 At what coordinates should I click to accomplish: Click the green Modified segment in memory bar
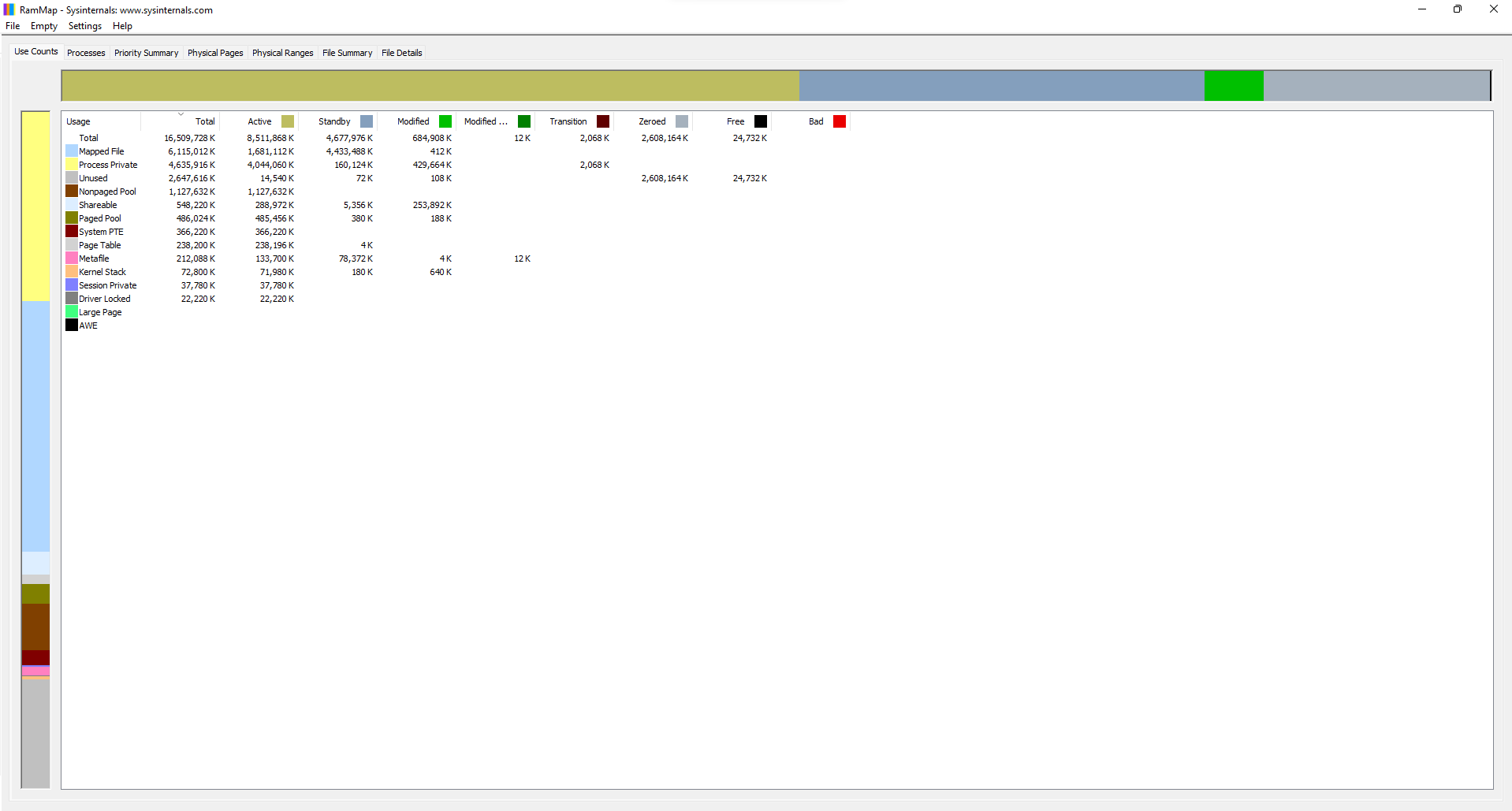[x=1234, y=85]
